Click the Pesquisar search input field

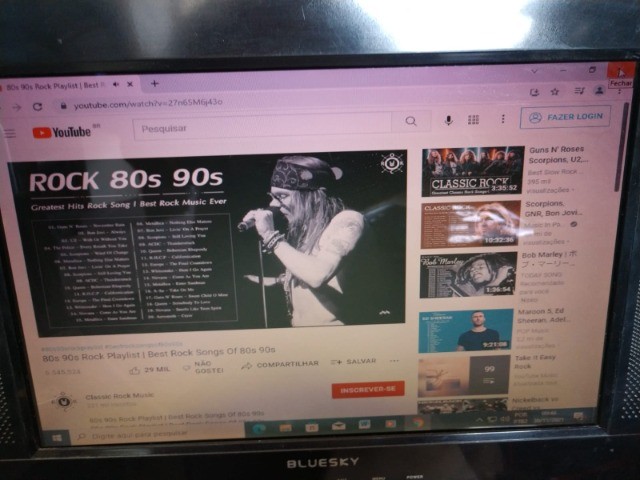tap(262, 127)
